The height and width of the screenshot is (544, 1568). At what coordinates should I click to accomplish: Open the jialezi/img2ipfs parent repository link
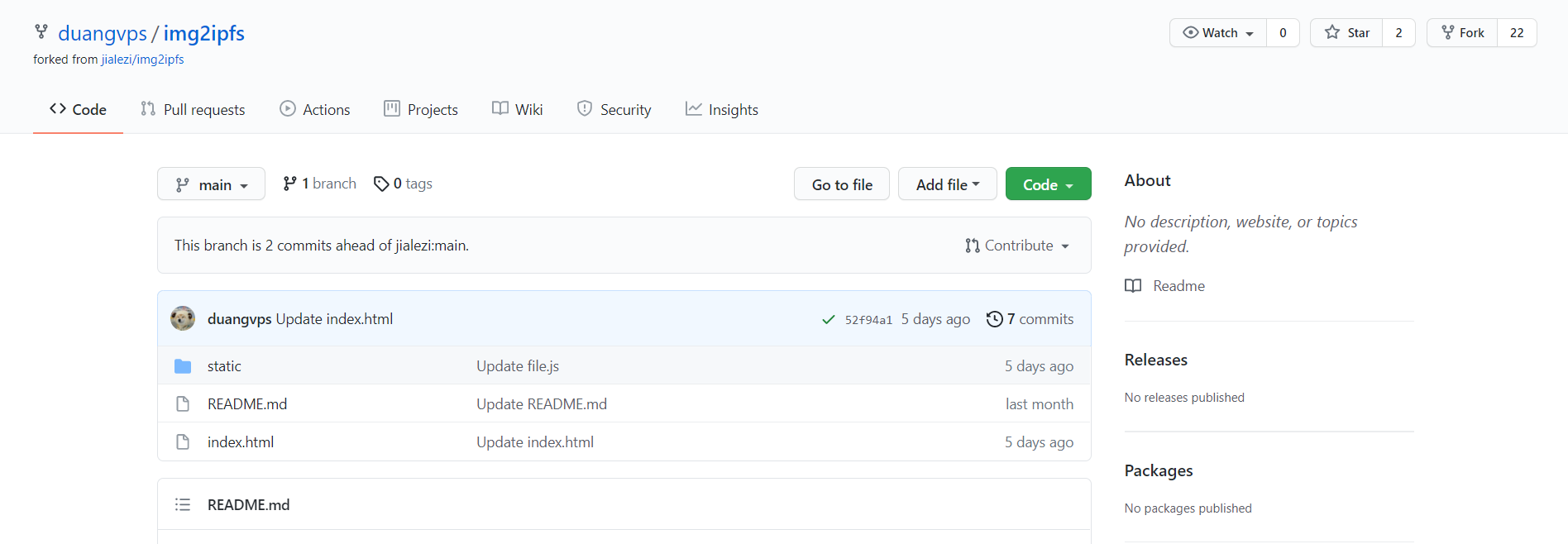[142, 60]
